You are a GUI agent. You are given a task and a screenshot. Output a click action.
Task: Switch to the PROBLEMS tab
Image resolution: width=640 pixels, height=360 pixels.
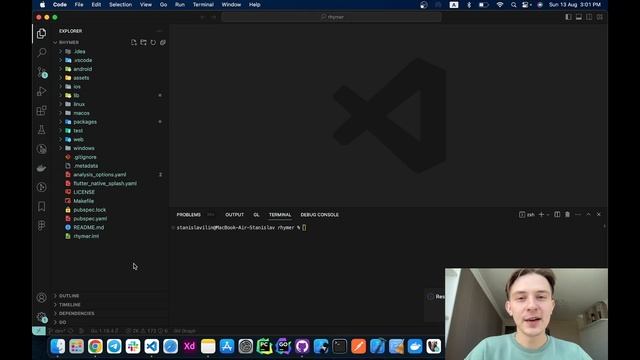click(189, 215)
